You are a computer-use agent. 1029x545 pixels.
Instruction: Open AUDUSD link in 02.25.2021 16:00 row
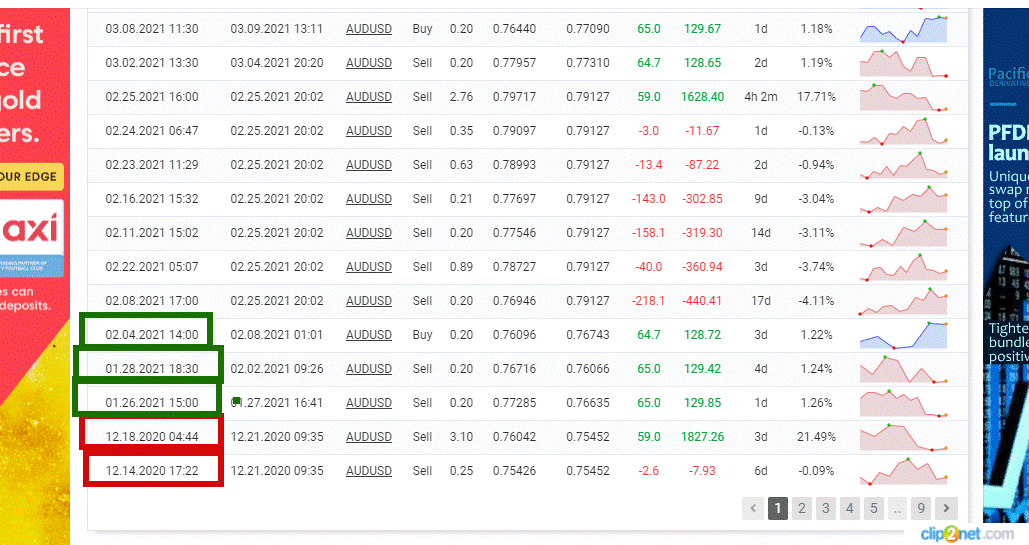click(x=369, y=97)
